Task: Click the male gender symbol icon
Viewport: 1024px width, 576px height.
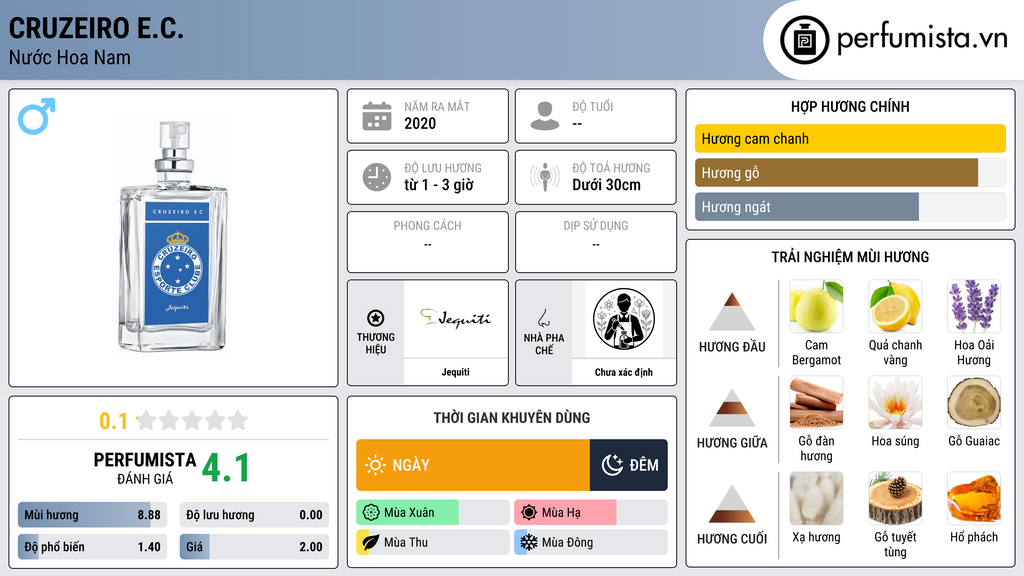Action: (x=37, y=116)
